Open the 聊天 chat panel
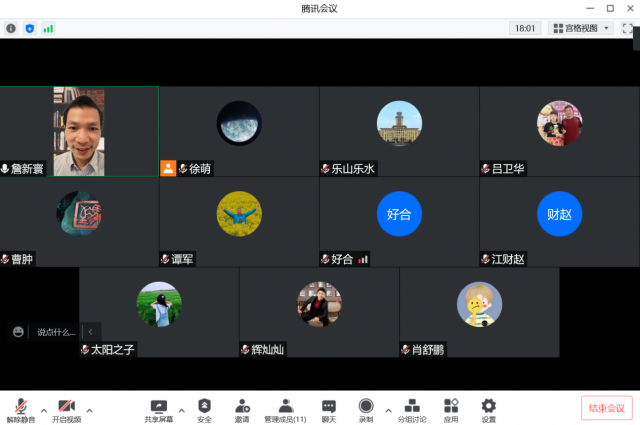 (x=328, y=408)
